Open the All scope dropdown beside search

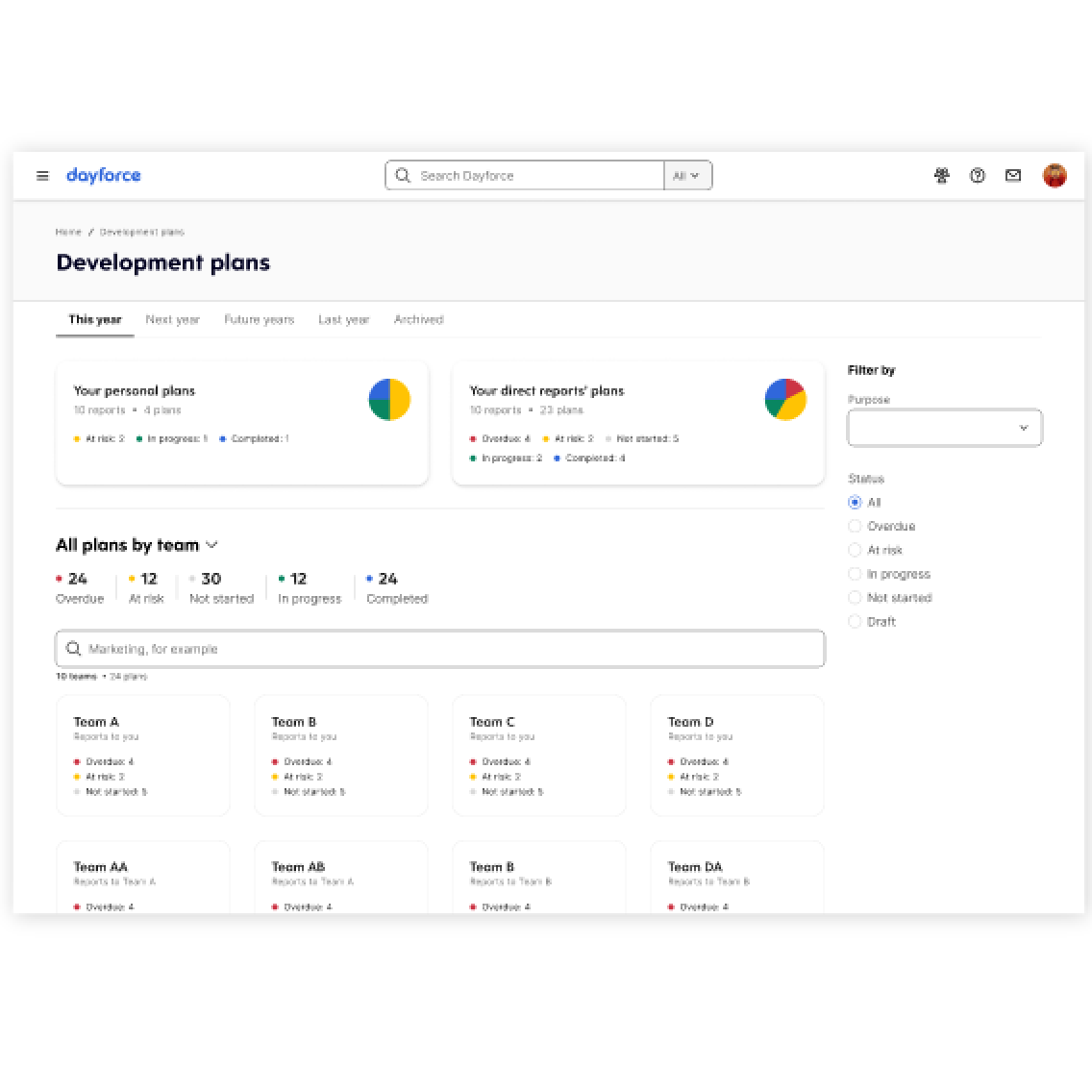point(687,175)
